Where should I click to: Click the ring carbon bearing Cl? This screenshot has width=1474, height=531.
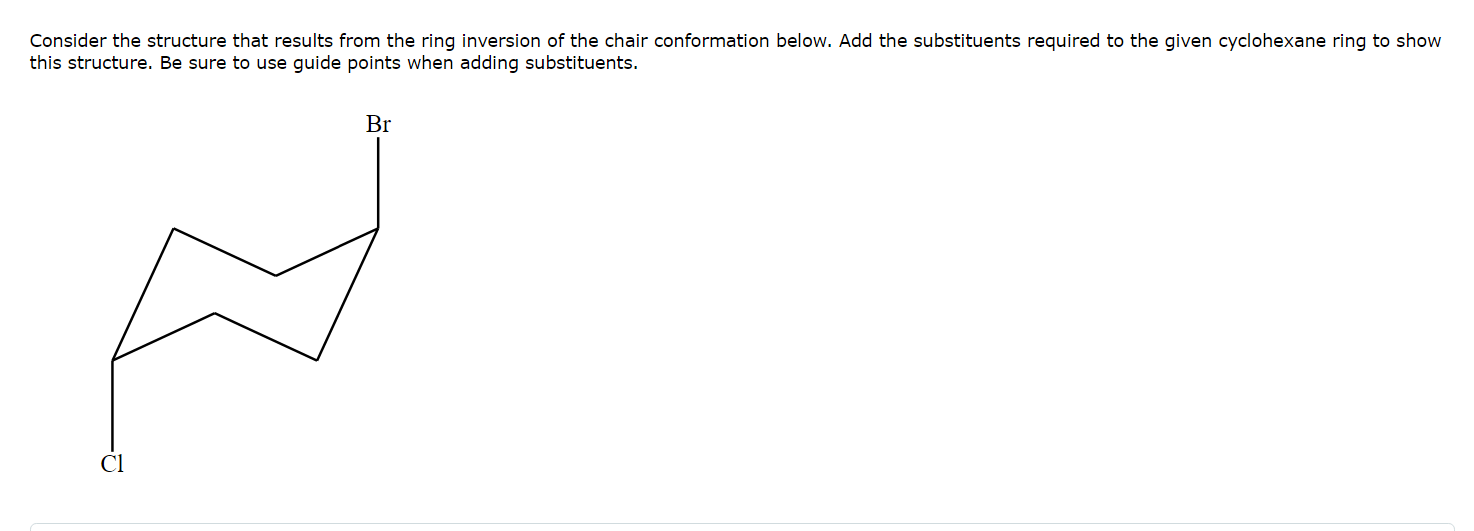(x=112, y=360)
